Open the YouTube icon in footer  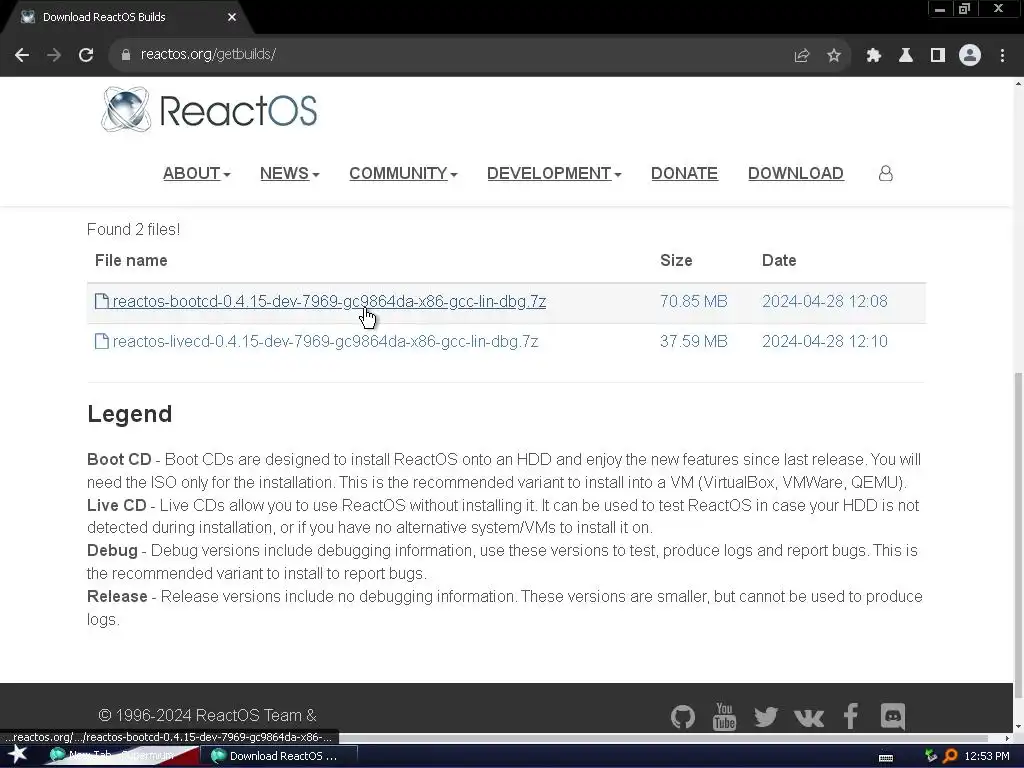(724, 716)
